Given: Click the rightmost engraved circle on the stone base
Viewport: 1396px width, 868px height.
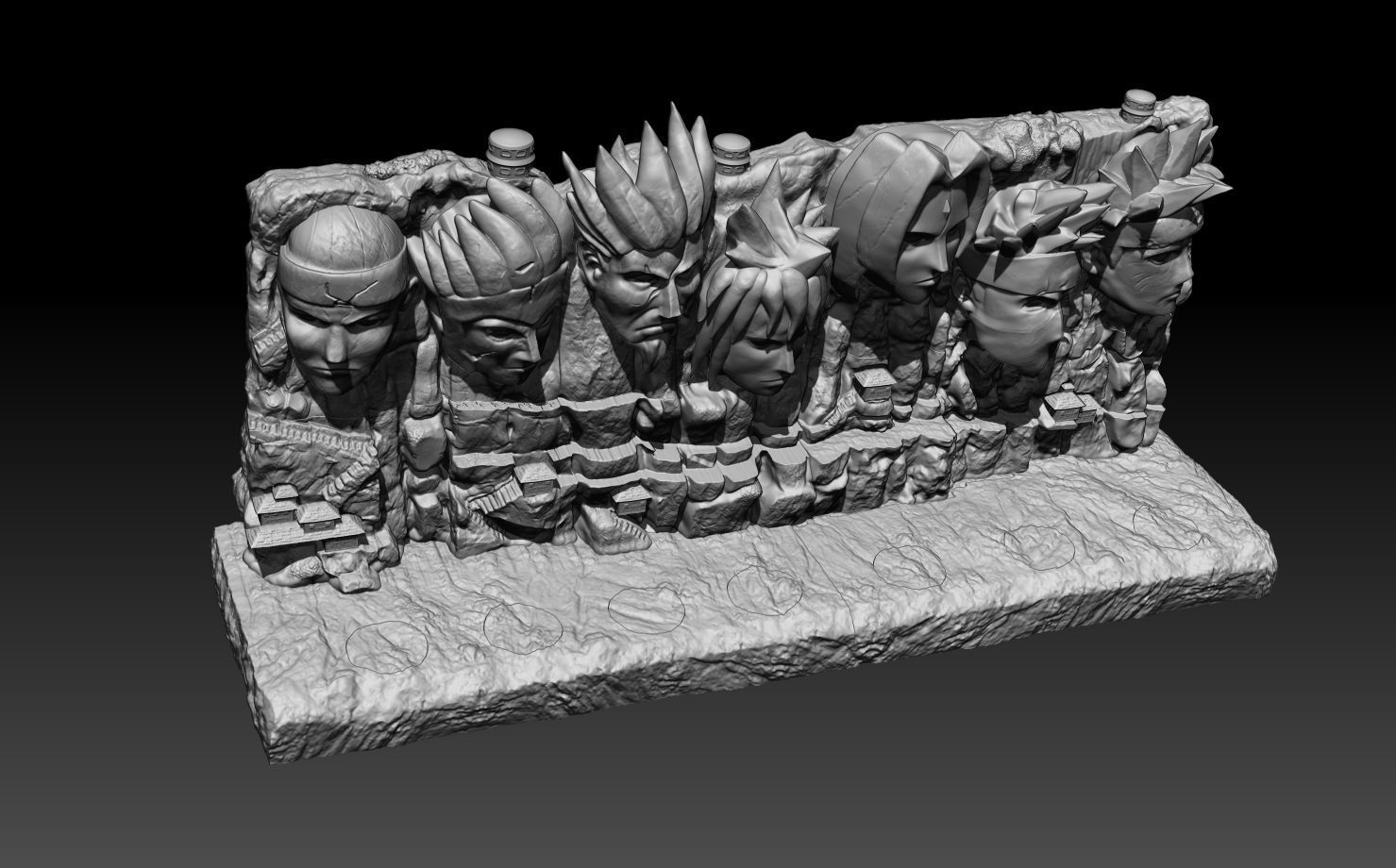Looking at the screenshot, I should (x=1169, y=526).
